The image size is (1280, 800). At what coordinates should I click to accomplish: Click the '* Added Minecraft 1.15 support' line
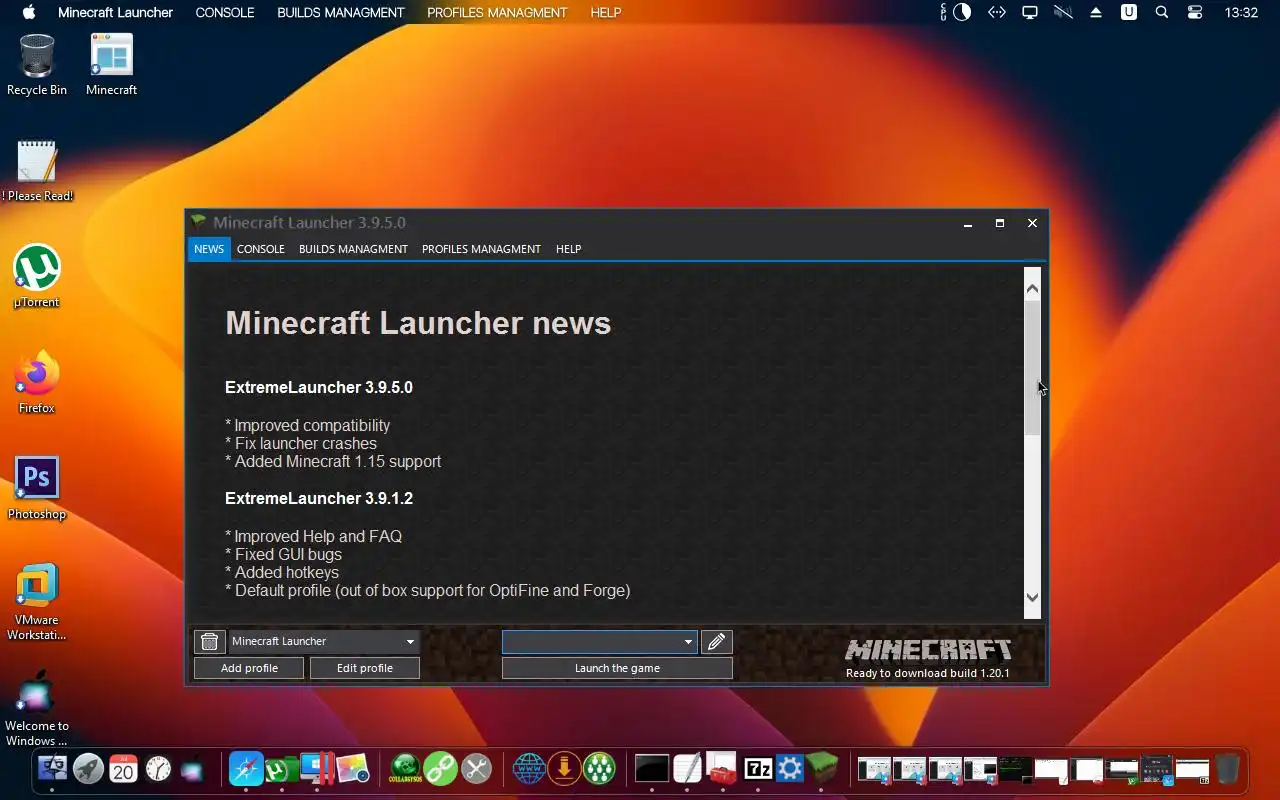pos(333,461)
